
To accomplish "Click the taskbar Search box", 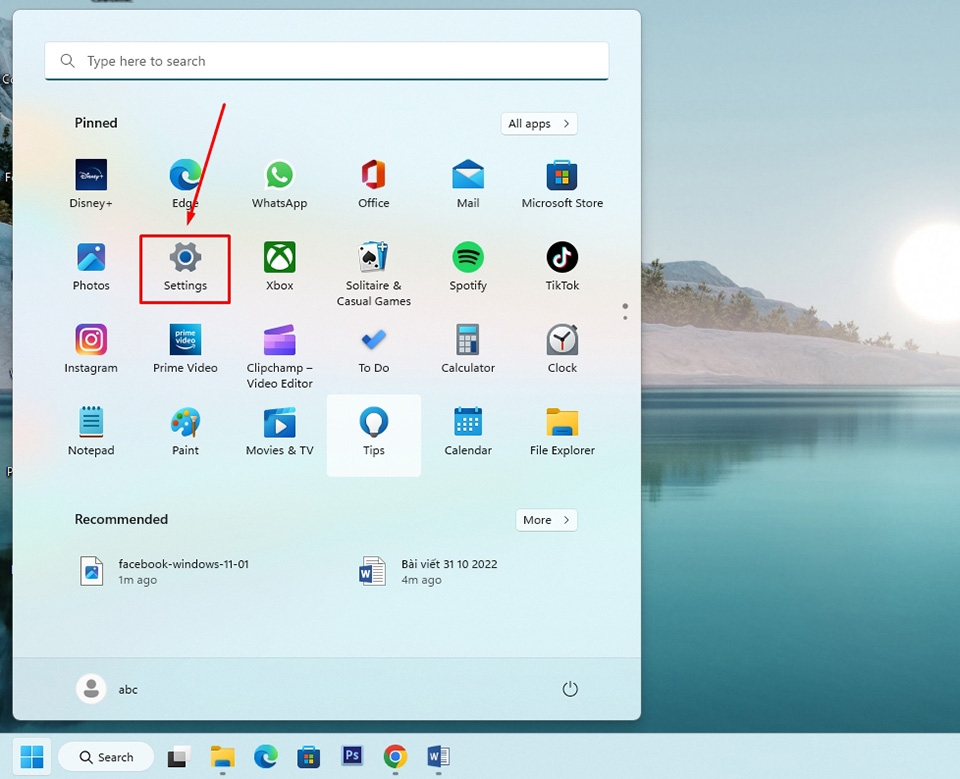I will point(106,757).
